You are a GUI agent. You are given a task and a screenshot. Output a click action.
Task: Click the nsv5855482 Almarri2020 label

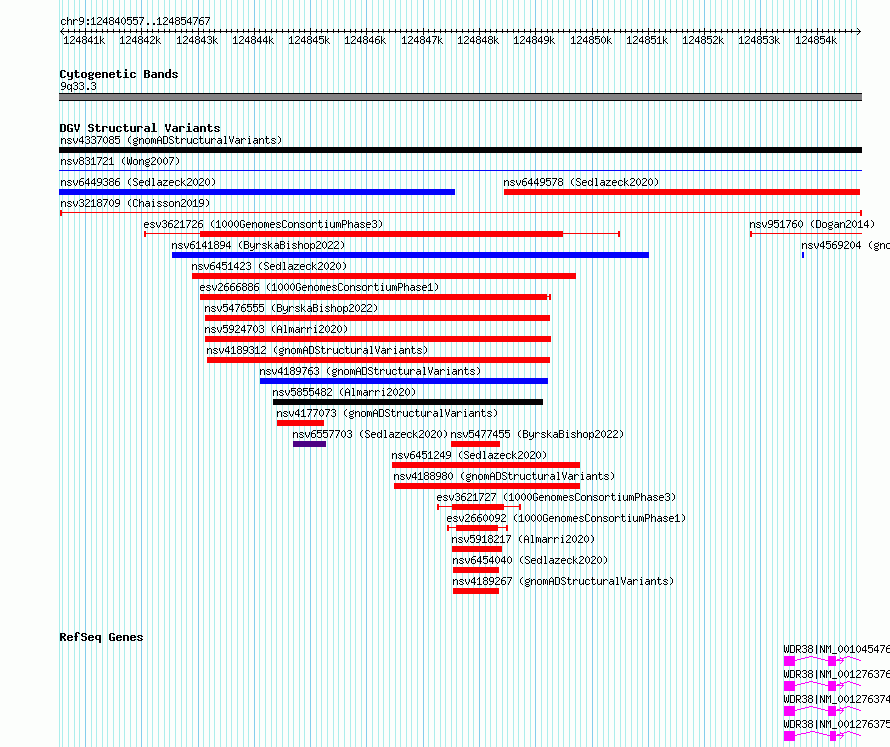[x=344, y=392]
